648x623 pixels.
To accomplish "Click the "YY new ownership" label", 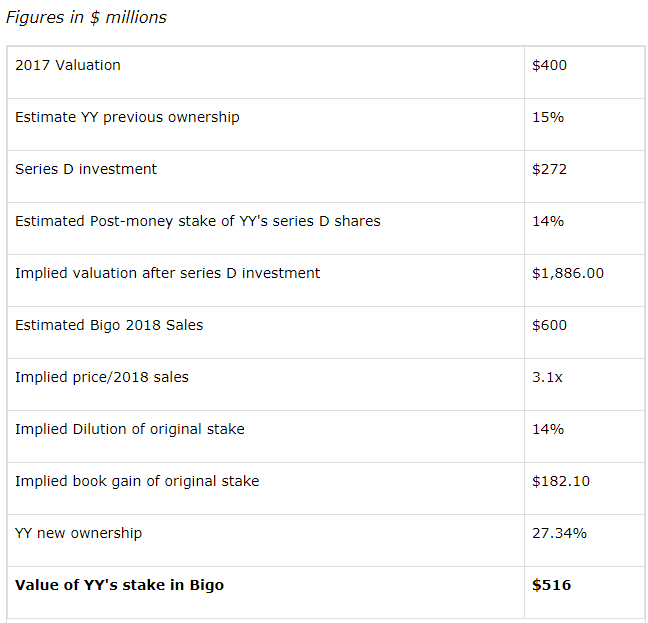I will coord(78,533).
